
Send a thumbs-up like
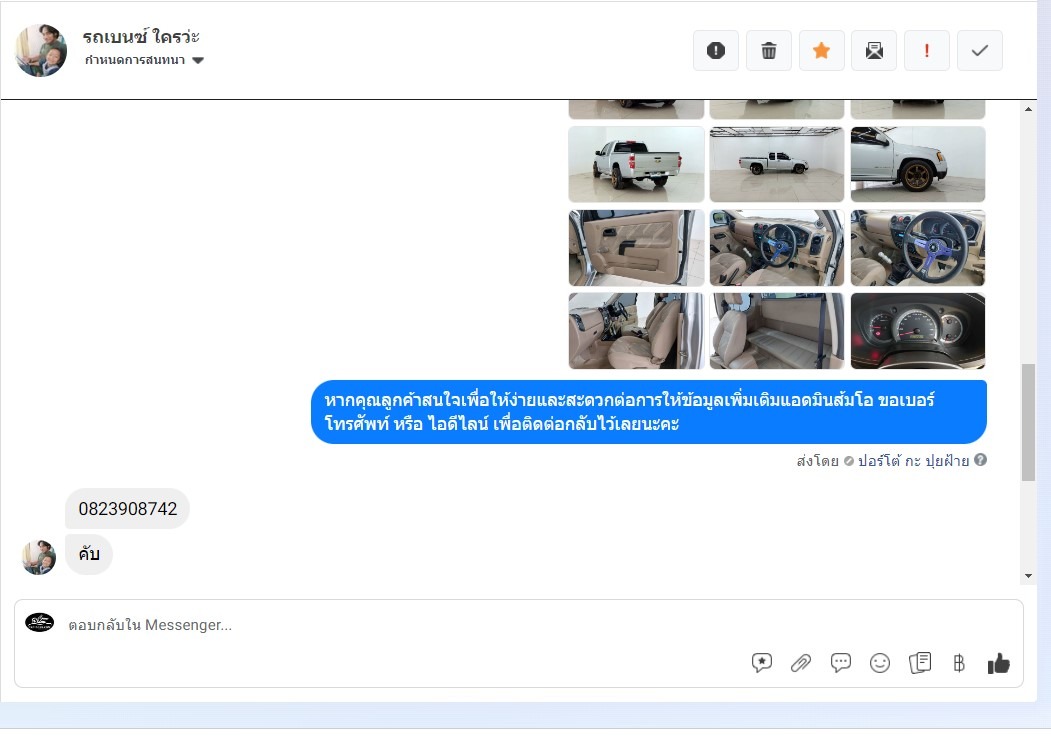(998, 663)
